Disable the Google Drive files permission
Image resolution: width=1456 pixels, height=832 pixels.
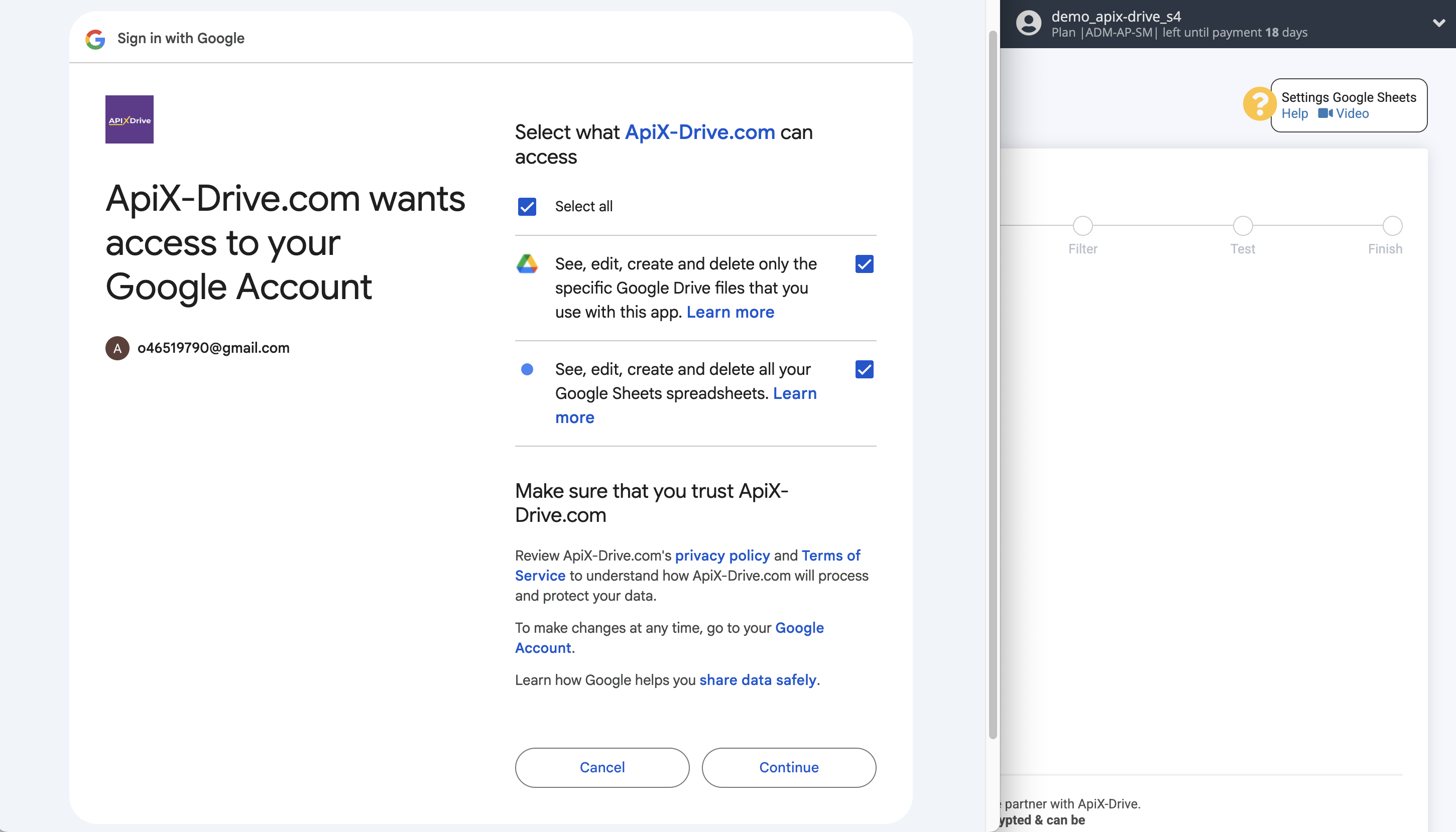coord(865,263)
